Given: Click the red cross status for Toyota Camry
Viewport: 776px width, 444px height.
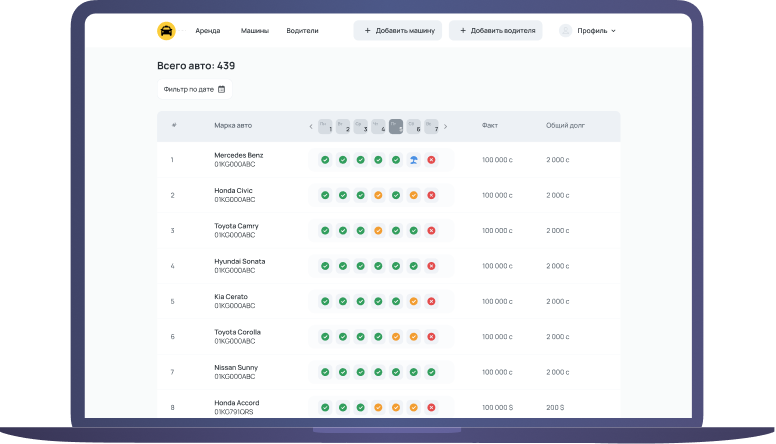Looking at the screenshot, I should pos(431,231).
